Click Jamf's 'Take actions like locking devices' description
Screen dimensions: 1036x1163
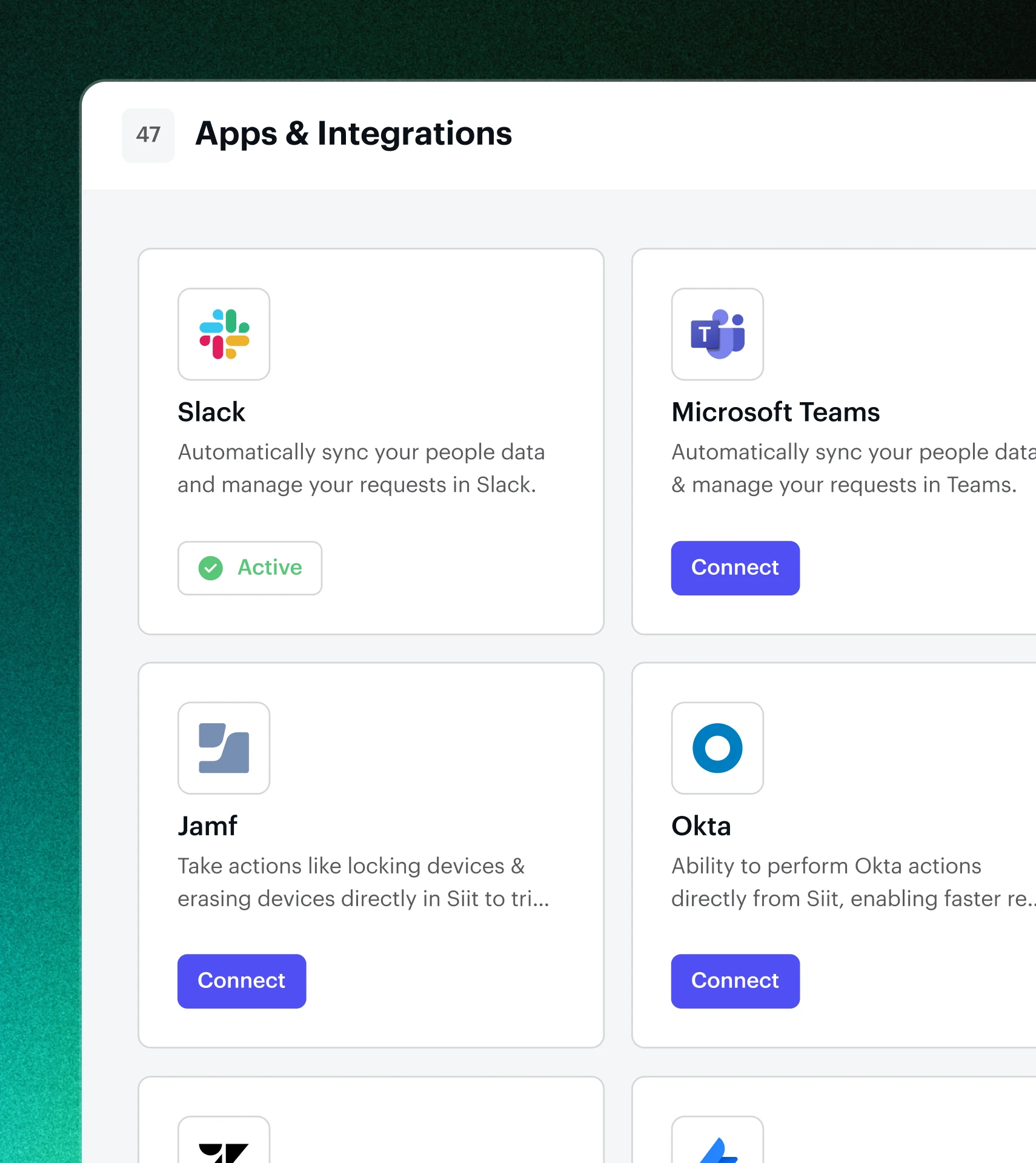click(x=364, y=882)
